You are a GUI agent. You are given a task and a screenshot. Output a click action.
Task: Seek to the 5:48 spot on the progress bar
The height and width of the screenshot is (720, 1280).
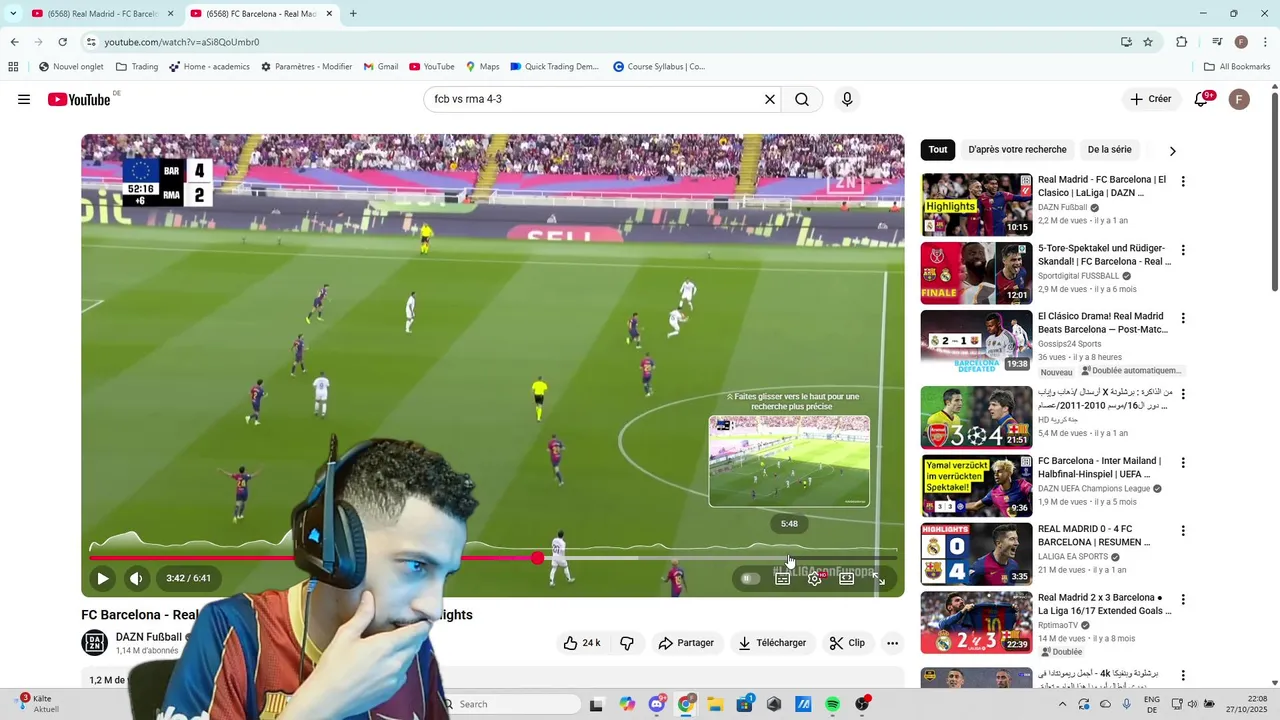[x=789, y=557]
